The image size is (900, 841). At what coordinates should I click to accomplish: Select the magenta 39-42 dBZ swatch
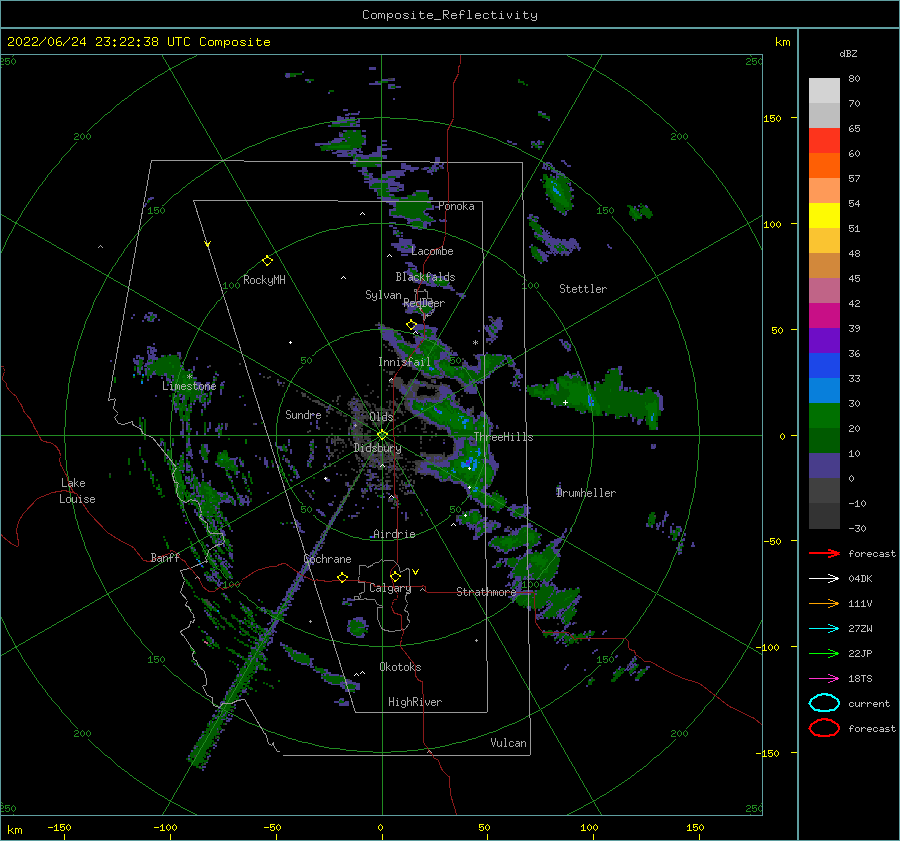(x=824, y=316)
